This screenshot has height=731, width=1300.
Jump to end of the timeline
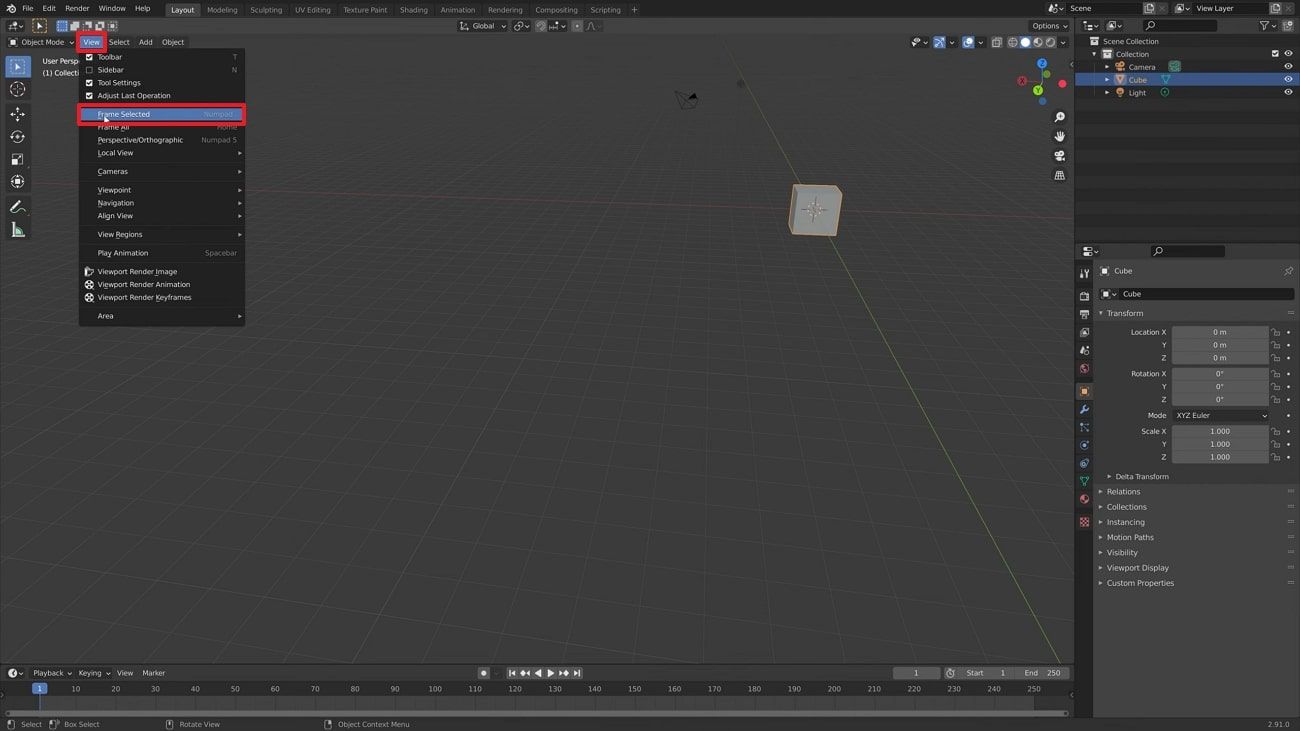click(577, 673)
